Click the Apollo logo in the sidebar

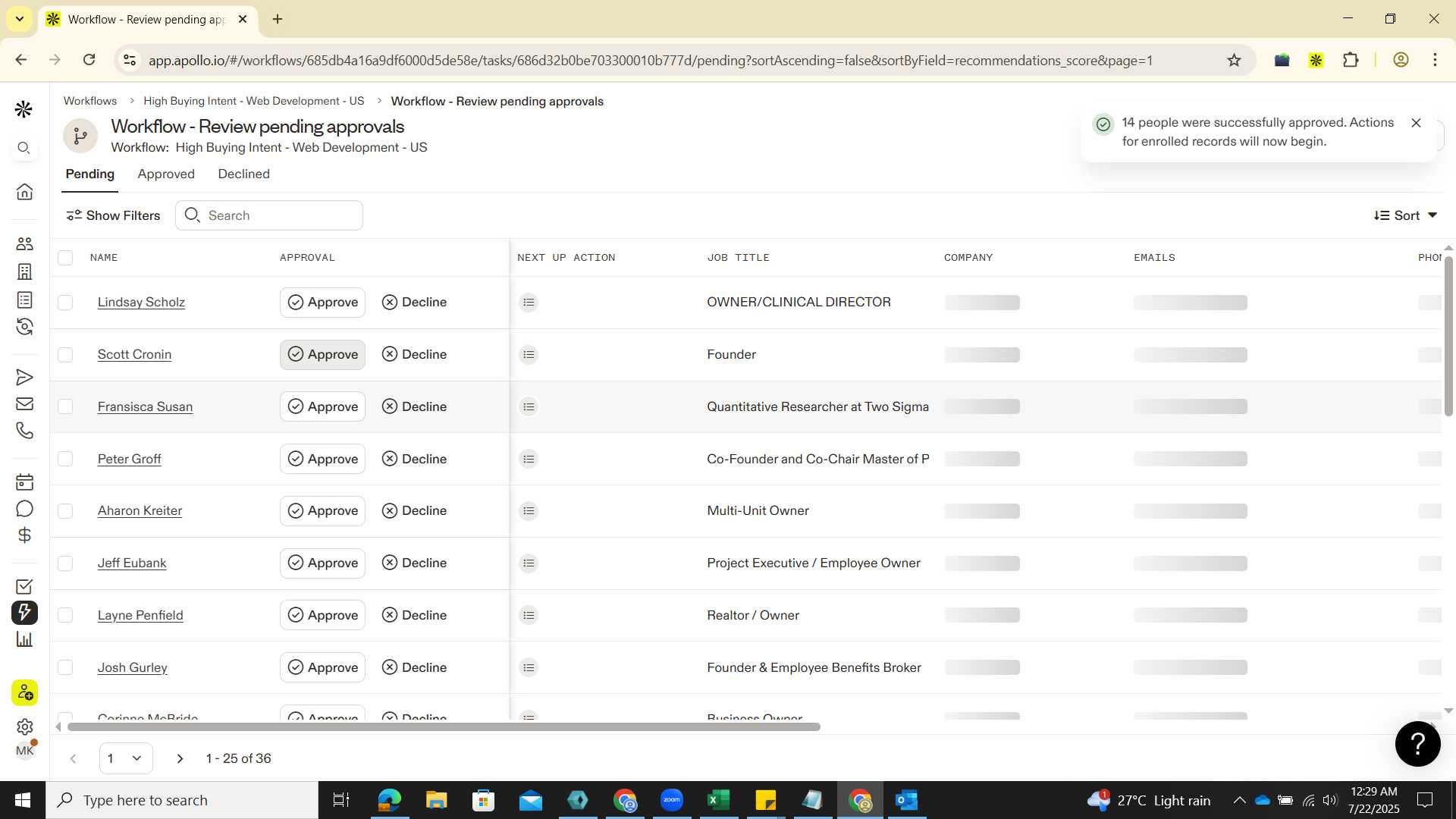point(24,110)
